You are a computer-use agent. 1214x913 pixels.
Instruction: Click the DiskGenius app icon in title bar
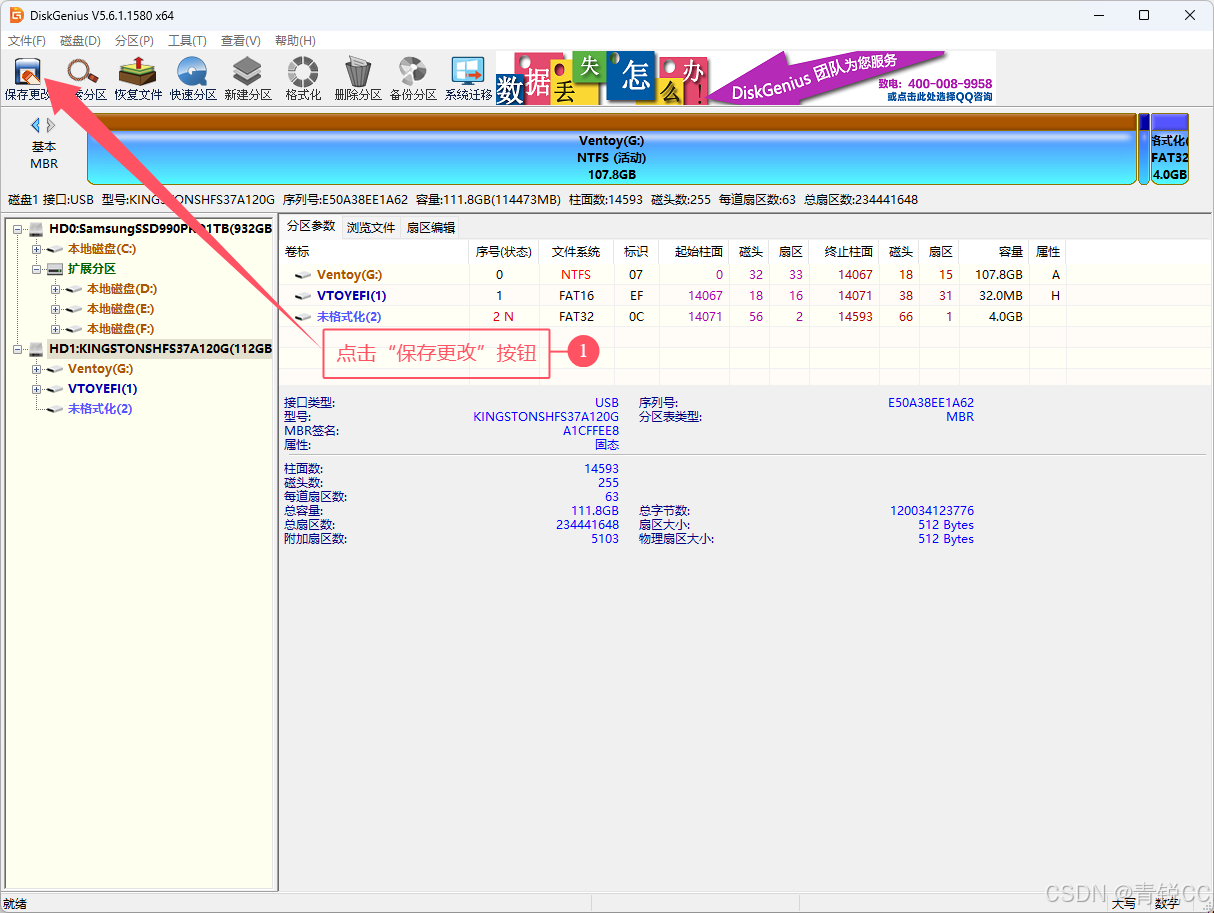pos(17,15)
